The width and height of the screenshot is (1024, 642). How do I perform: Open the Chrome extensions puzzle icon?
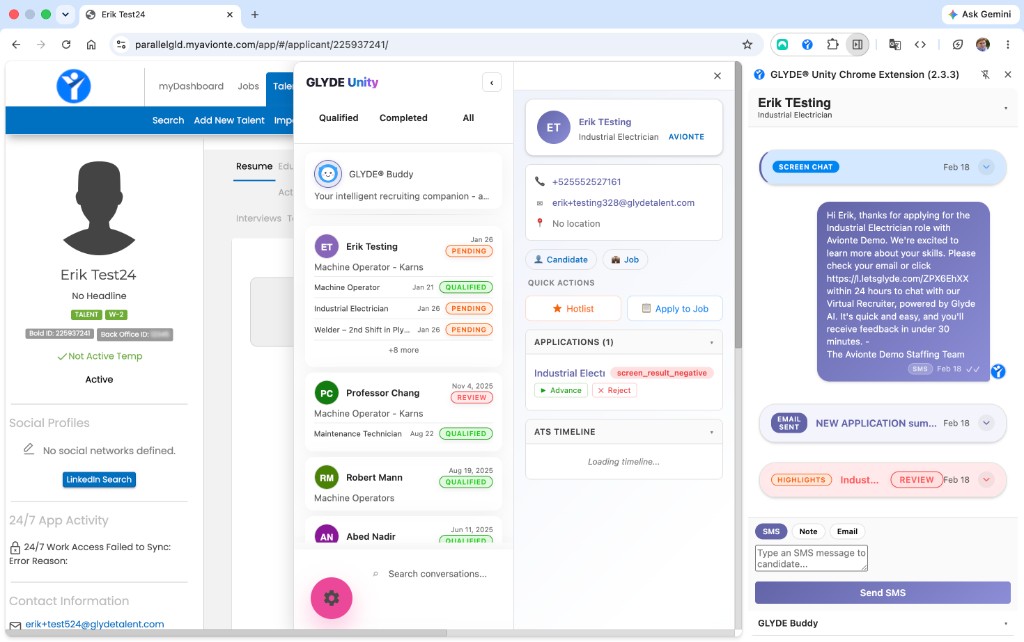point(832,44)
